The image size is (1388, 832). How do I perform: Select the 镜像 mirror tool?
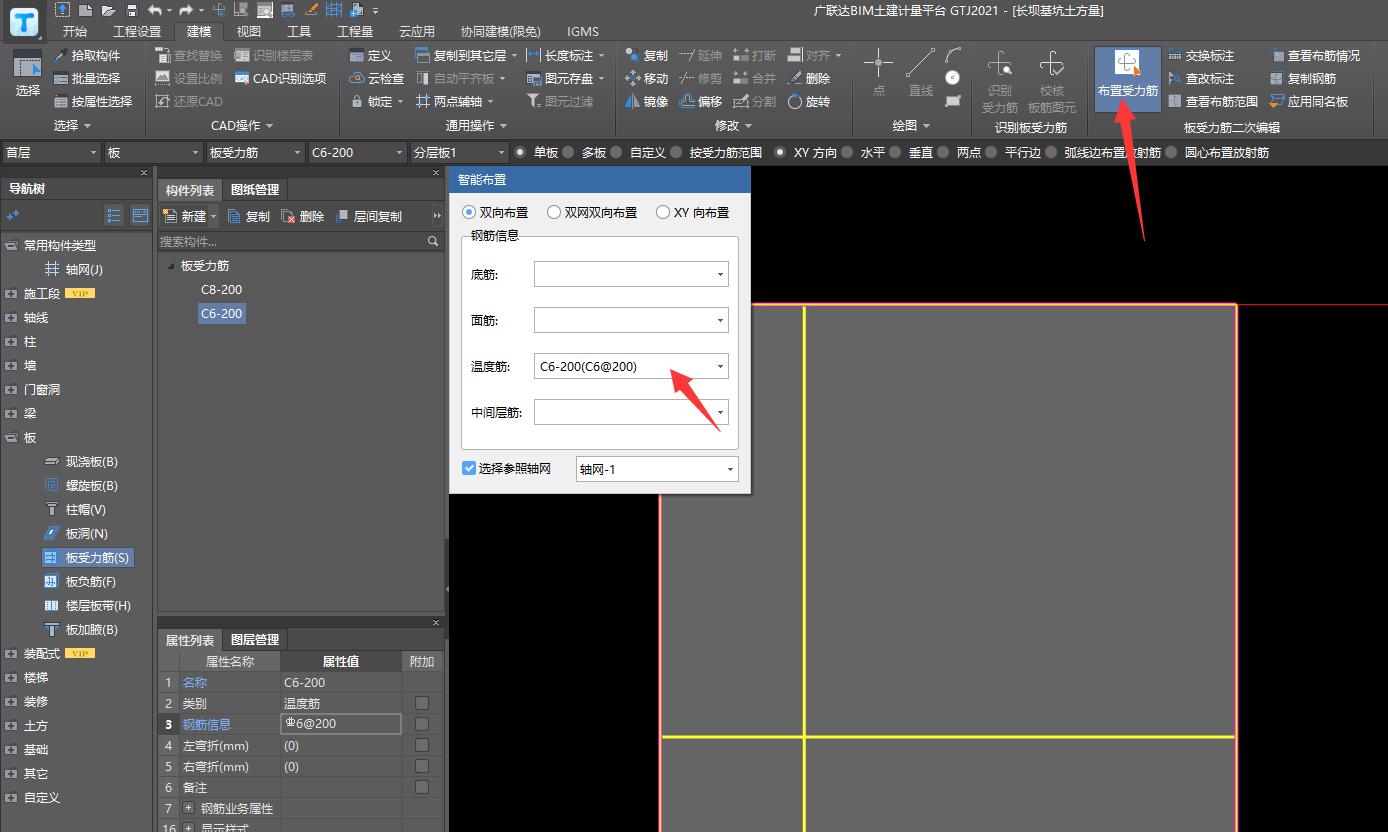click(647, 102)
